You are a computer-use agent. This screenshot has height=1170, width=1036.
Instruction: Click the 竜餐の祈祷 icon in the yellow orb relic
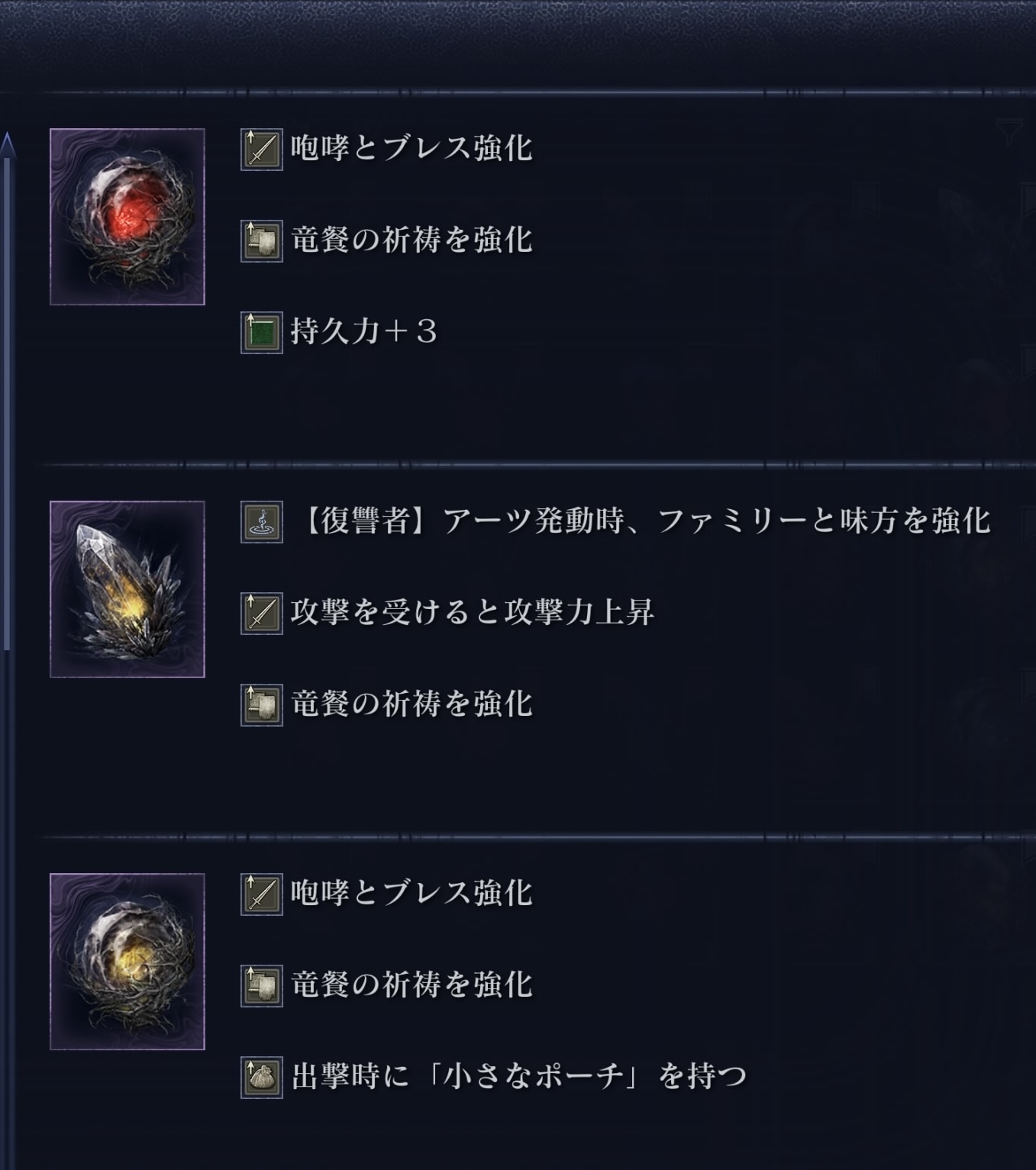pos(261,985)
